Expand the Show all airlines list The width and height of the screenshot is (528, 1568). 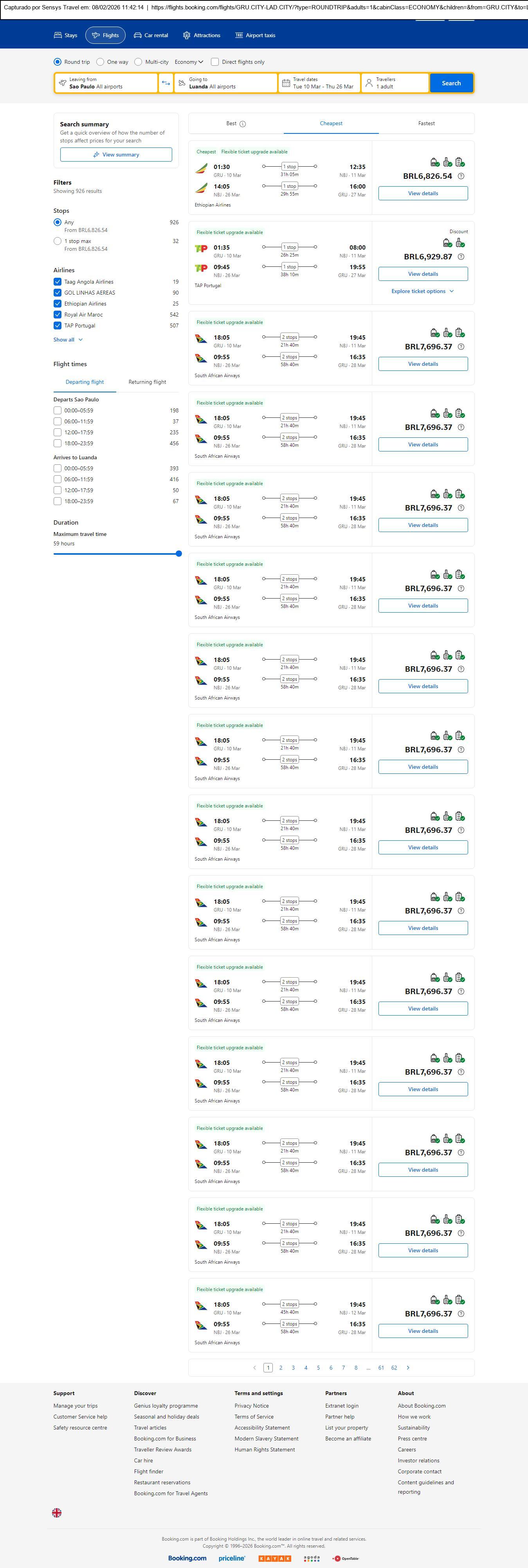(68, 340)
